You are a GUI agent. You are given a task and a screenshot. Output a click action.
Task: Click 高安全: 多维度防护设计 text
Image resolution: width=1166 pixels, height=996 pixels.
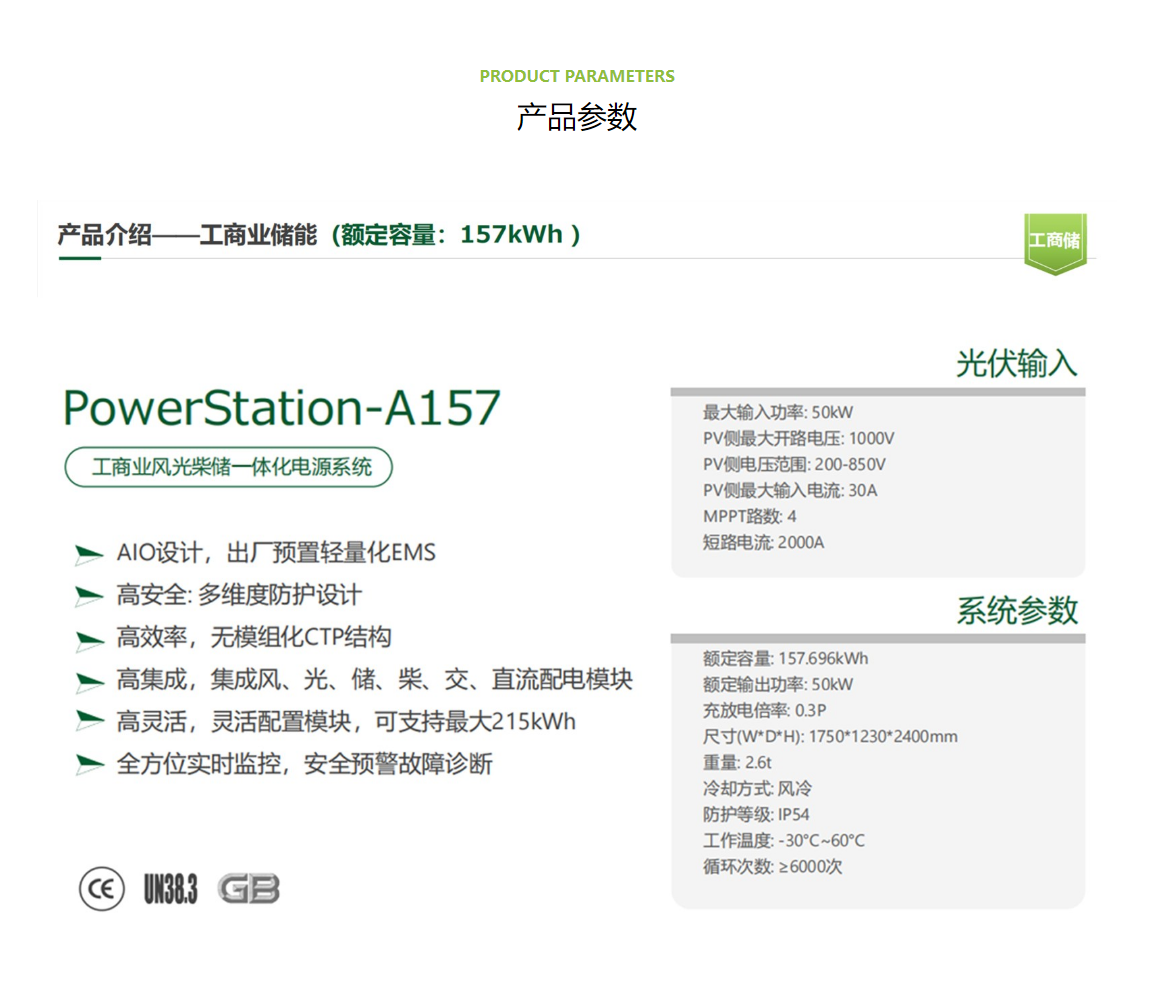(x=239, y=595)
